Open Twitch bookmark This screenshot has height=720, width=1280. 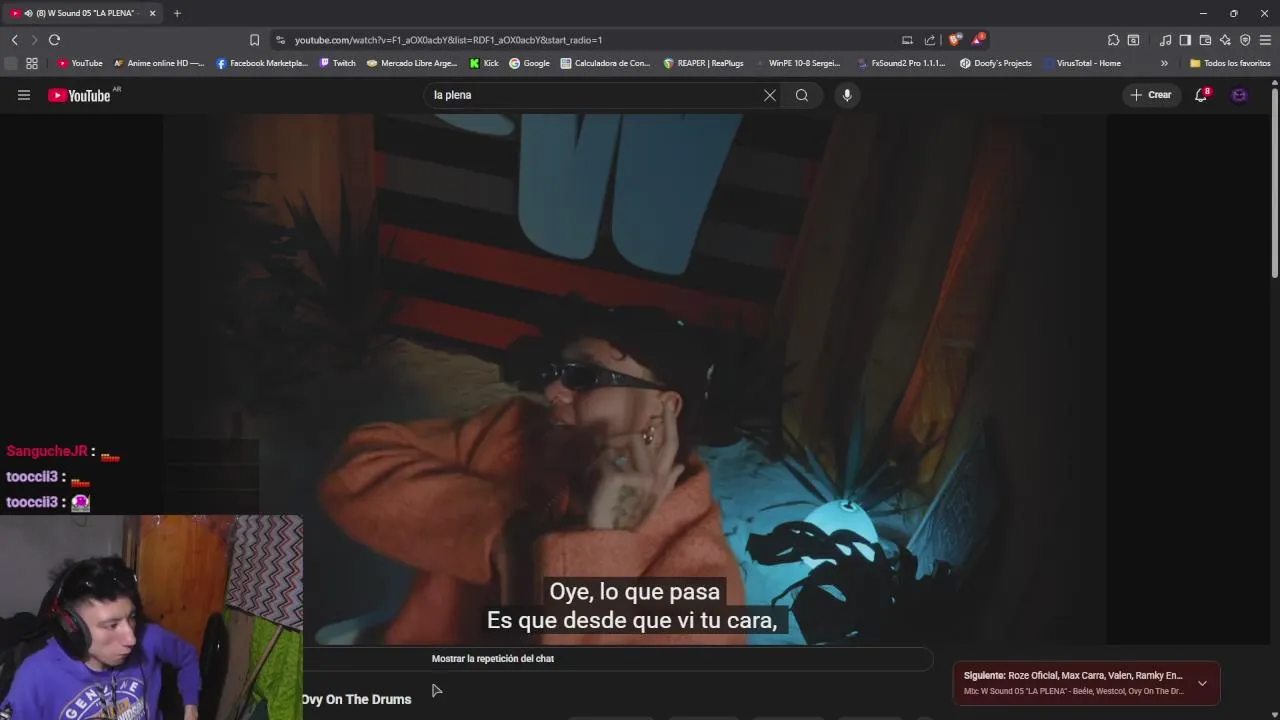[x=338, y=63]
